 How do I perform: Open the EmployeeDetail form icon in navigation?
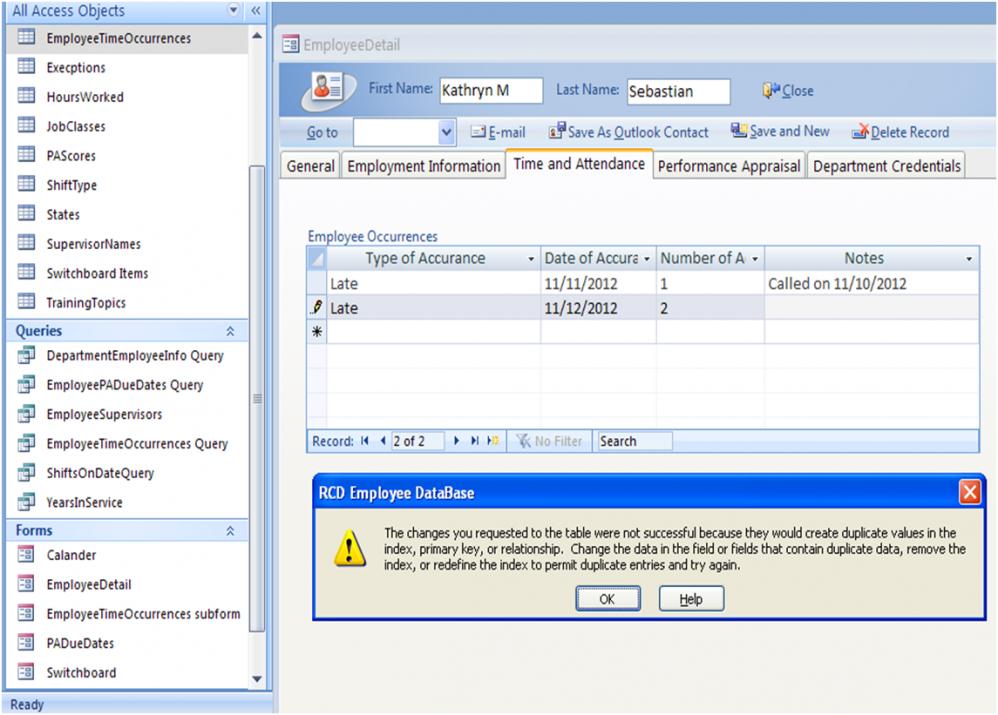(x=26, y=584)
